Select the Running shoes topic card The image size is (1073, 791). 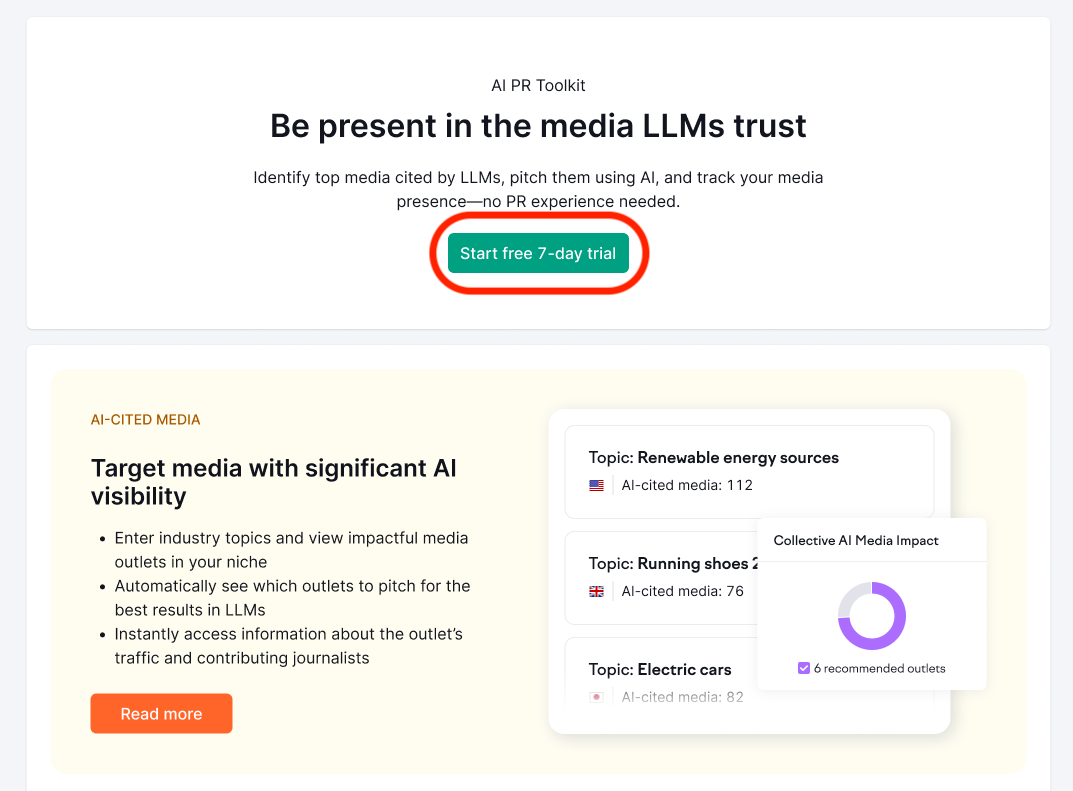pyautogui.click(x=660, y=577)
